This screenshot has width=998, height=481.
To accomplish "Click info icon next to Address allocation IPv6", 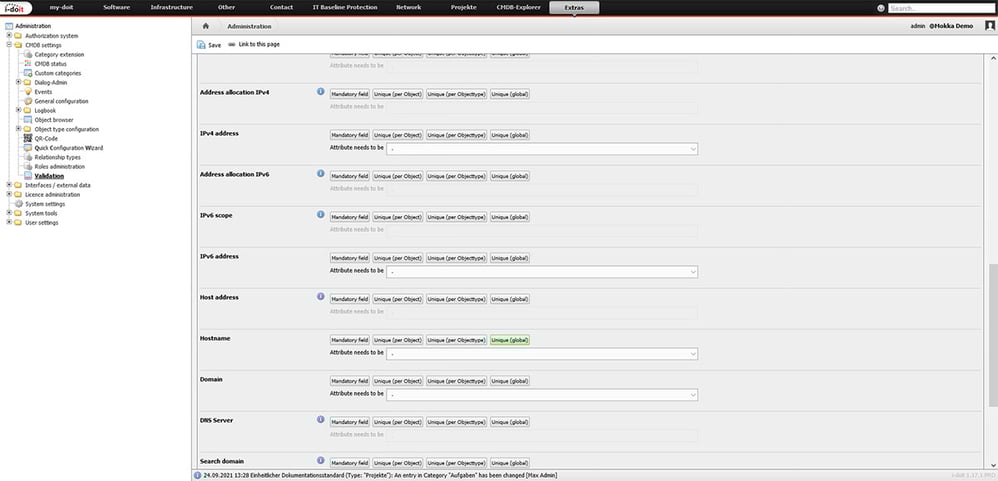I will tap(321, 173).
